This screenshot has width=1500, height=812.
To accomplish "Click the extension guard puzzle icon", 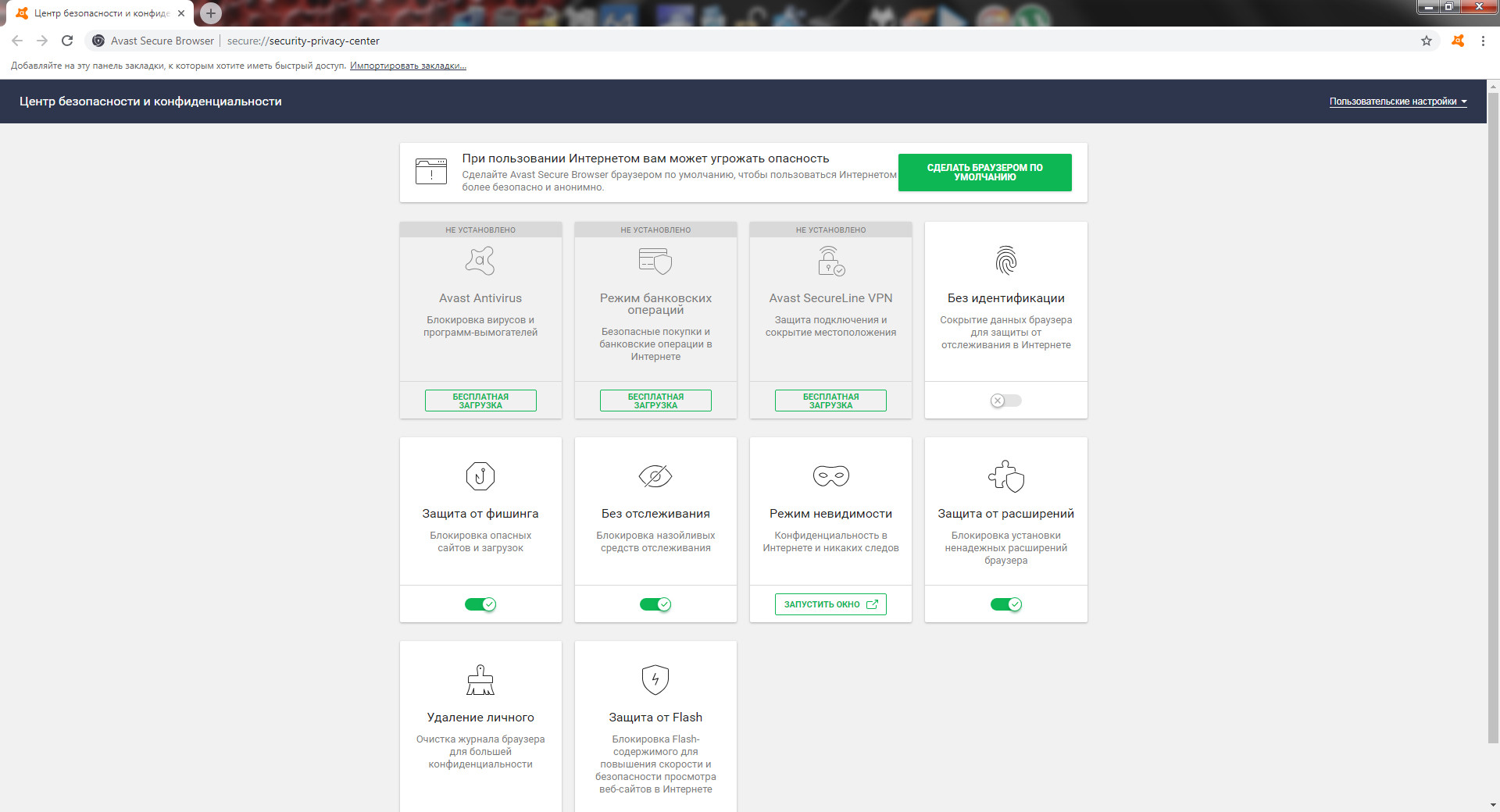I will pos(1006,476).
